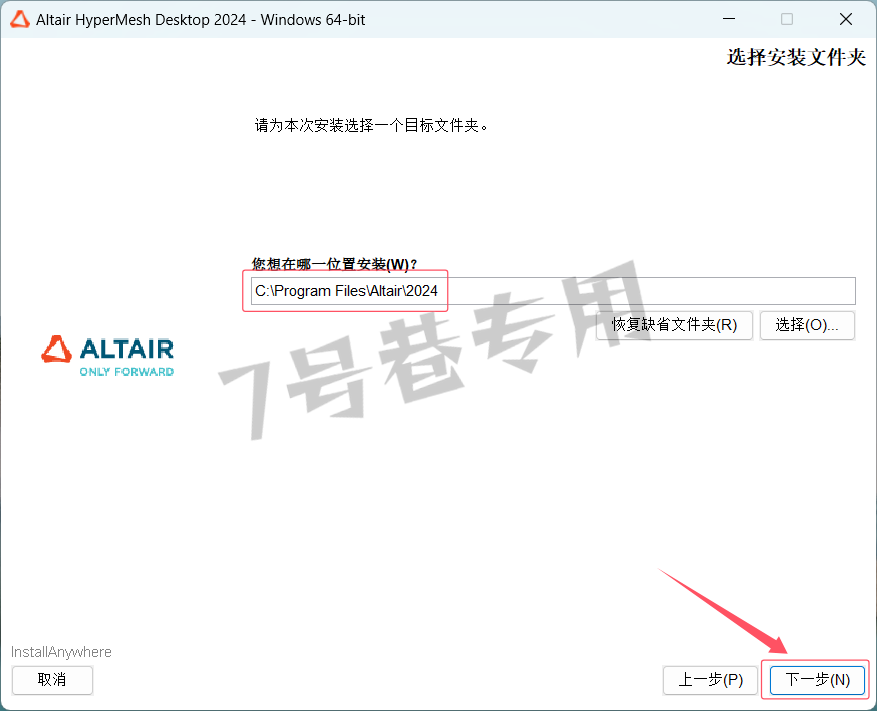Click the Altair Only Forward logo
Screen dimensions: 877x711
107,356
